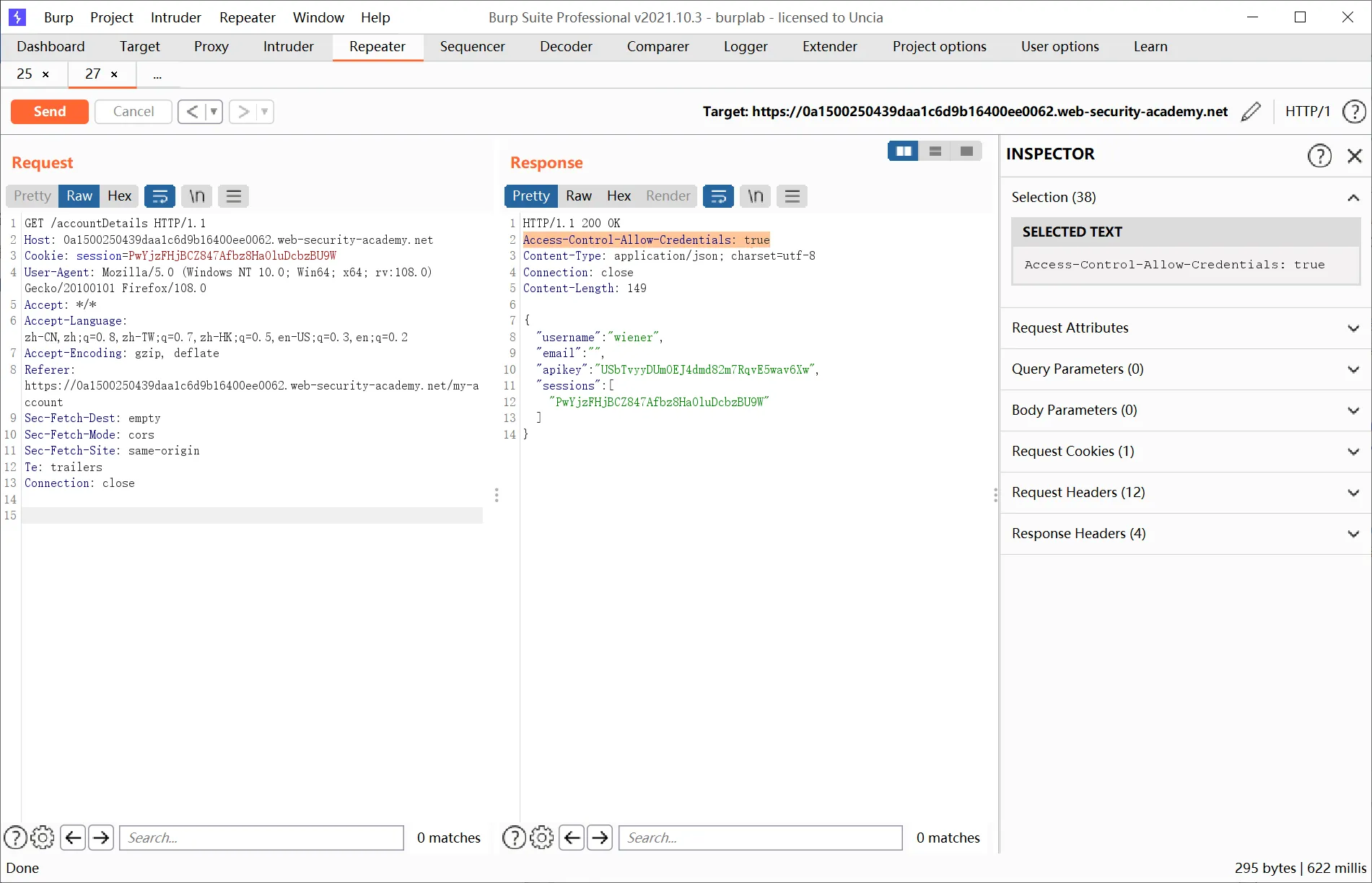
Task: Click the response search input field
Action: (x=761, y=838)
